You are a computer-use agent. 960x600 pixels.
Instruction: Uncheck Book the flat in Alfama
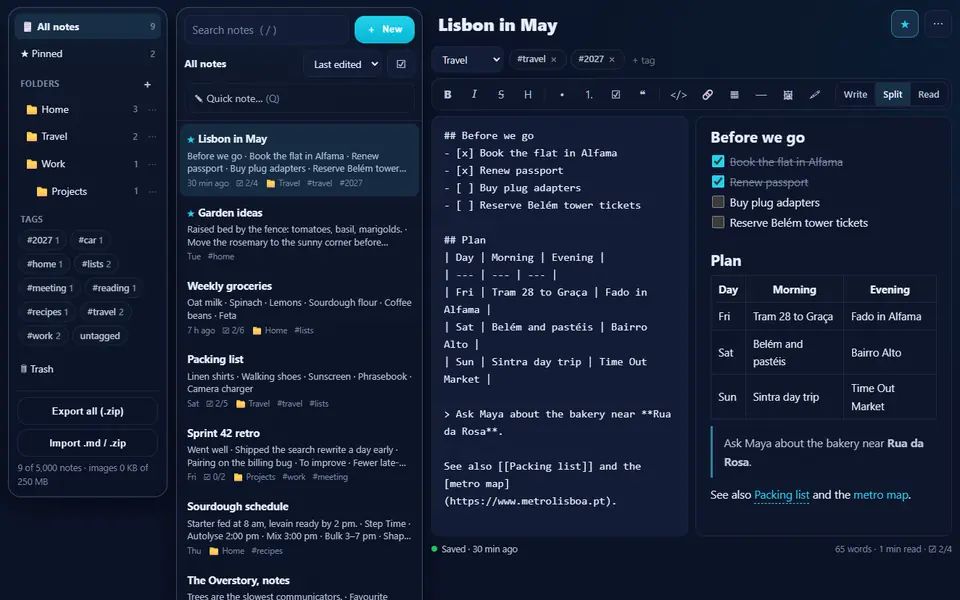click(718, 162)
